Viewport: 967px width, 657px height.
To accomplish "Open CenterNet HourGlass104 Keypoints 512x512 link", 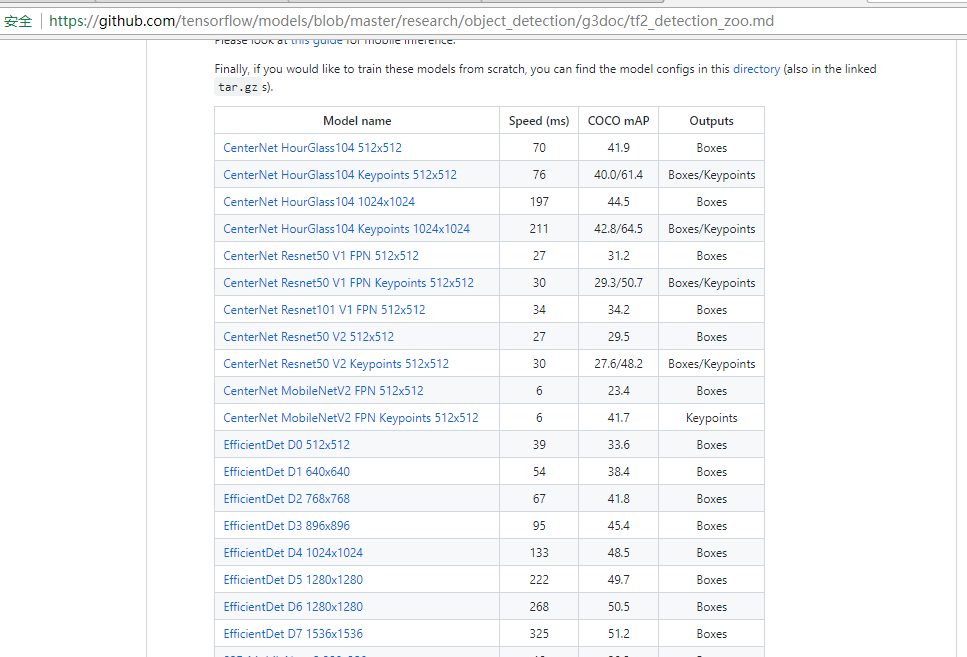I will pyautogui.click(x=340, y=175).
